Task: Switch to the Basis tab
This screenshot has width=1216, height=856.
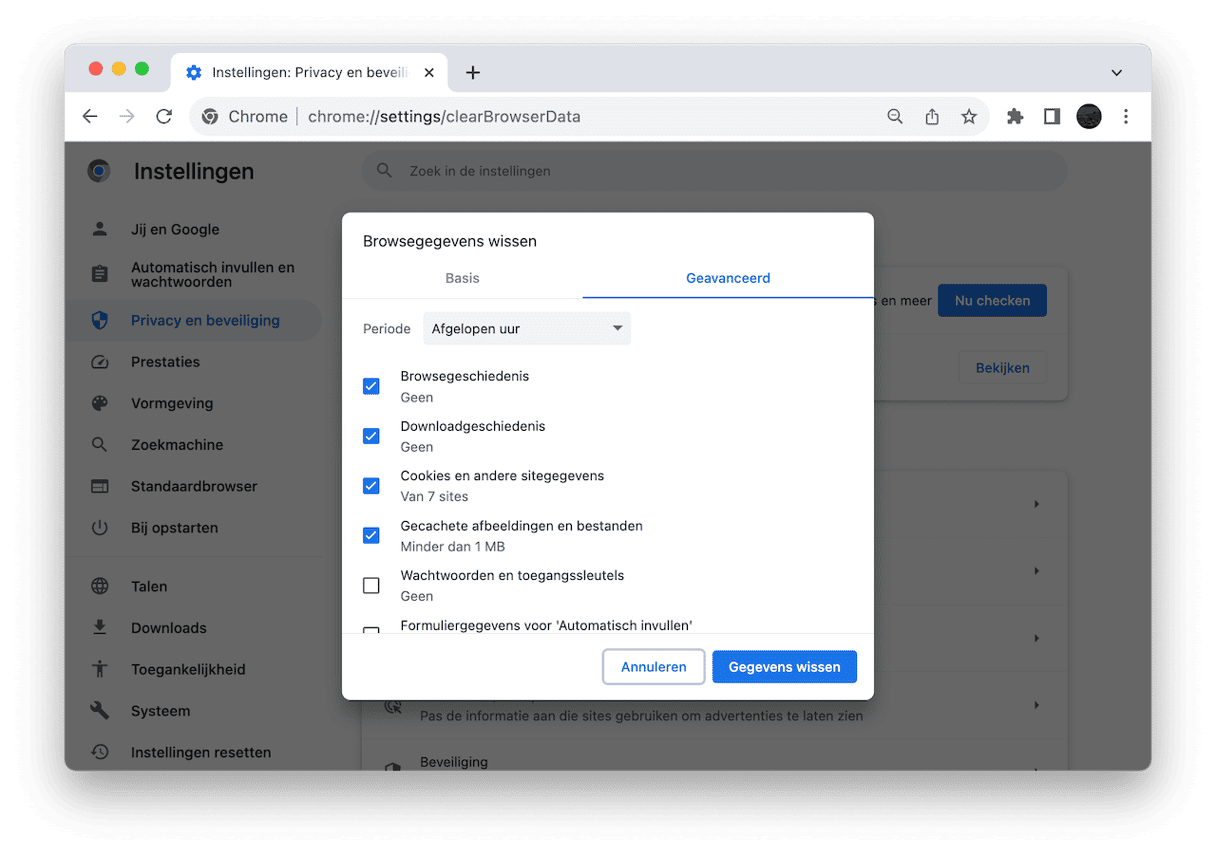Action: tap(462, 278)
